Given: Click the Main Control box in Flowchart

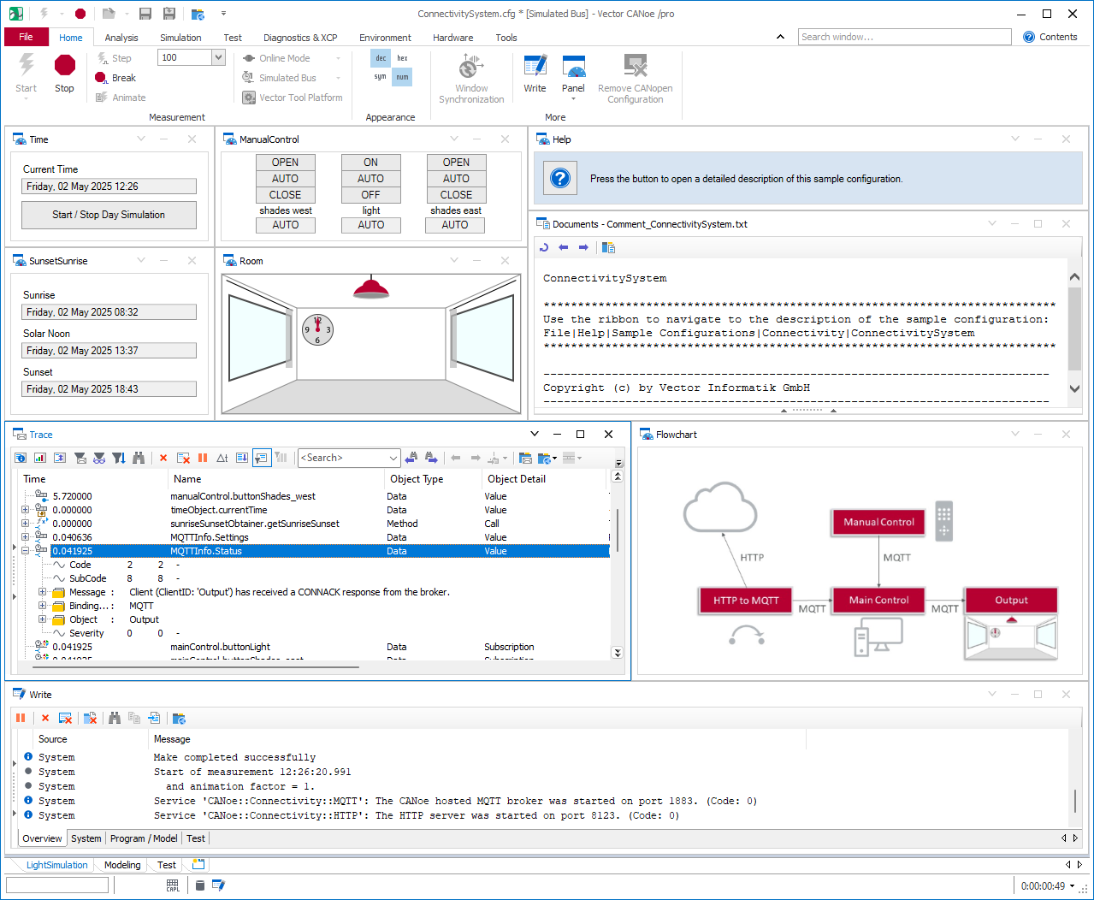Looking at the screenshot, I should coord(878,600).
